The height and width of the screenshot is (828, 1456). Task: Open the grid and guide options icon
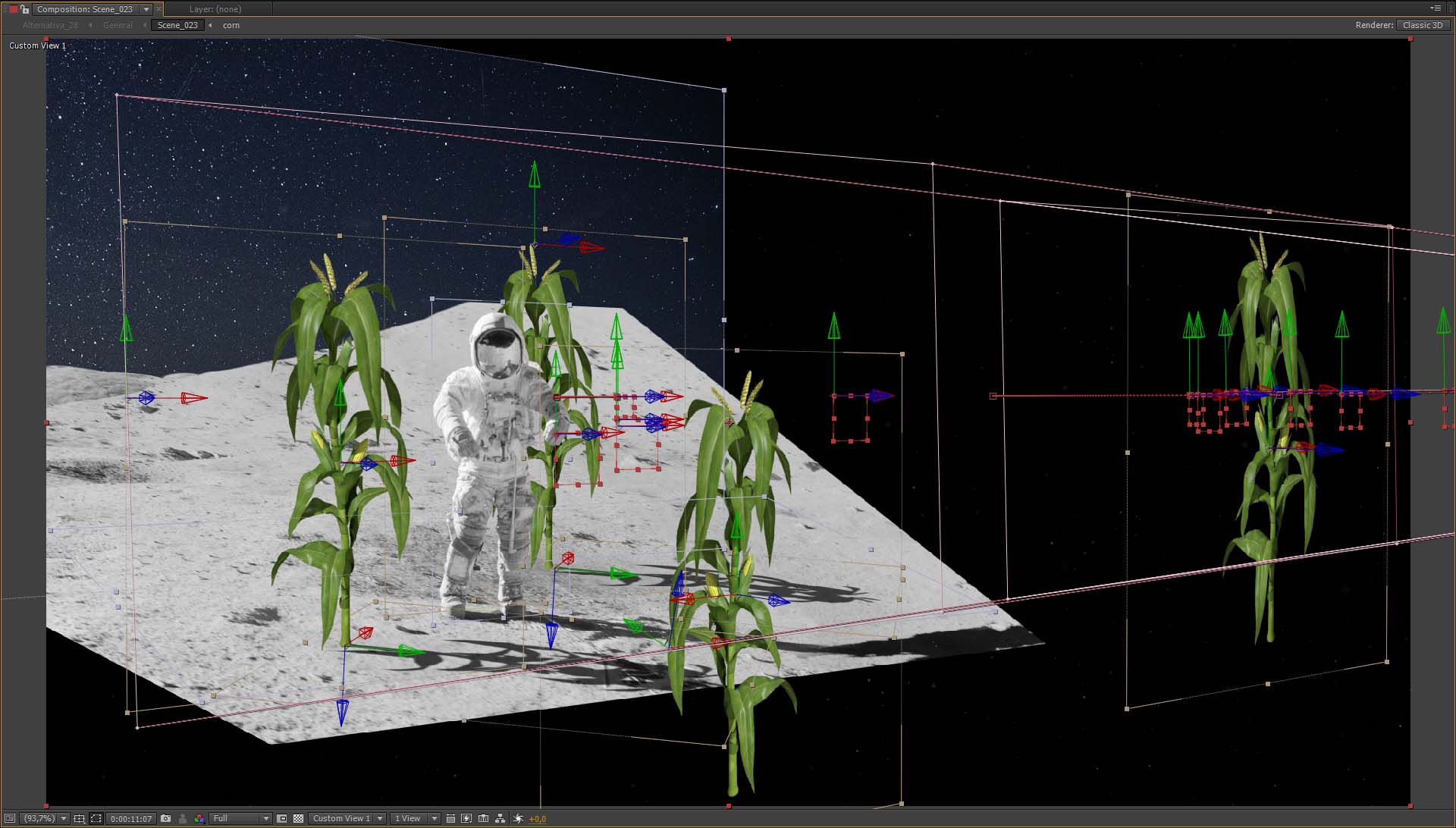[x=79, y=819]
